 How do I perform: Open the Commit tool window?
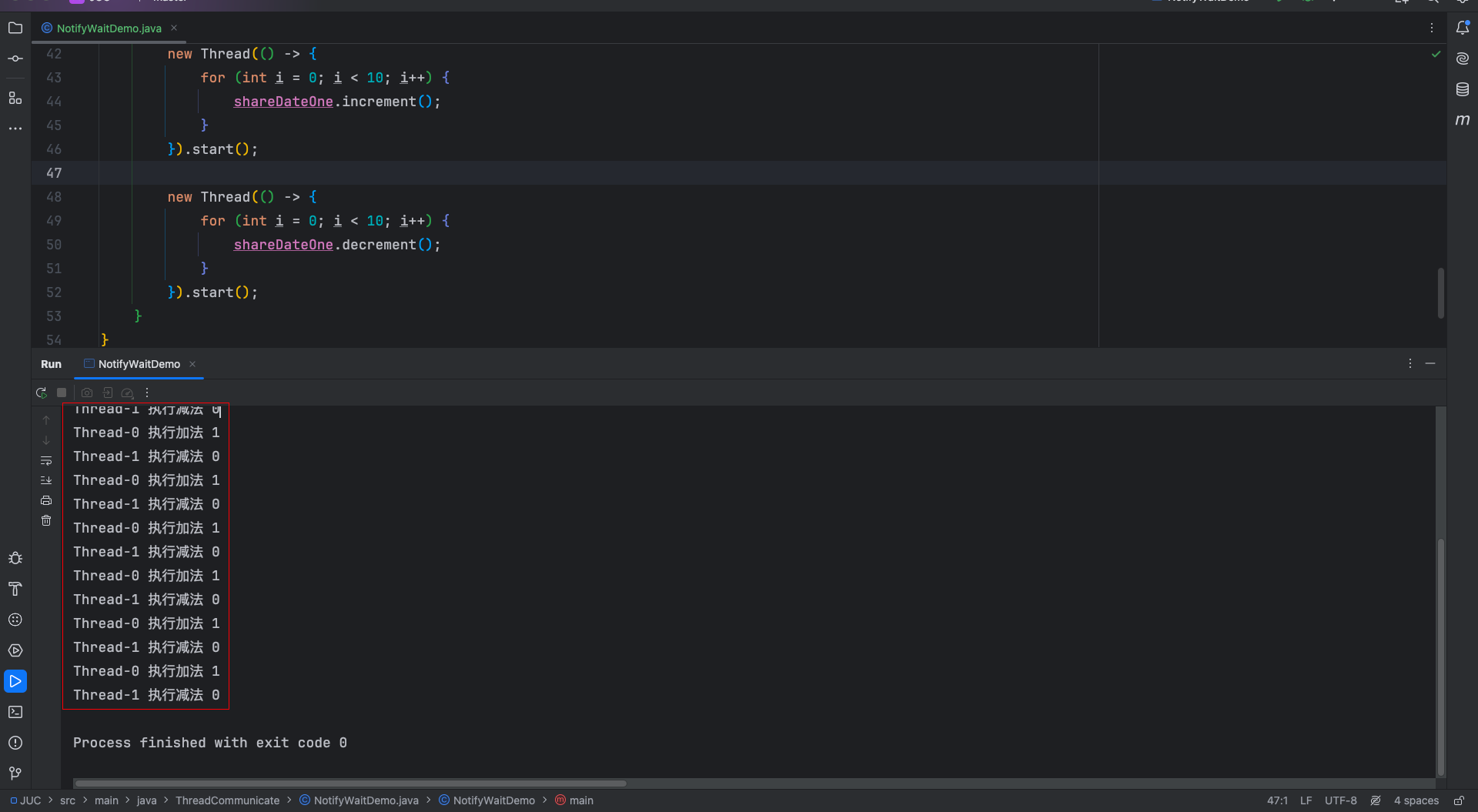click(15, 58)
